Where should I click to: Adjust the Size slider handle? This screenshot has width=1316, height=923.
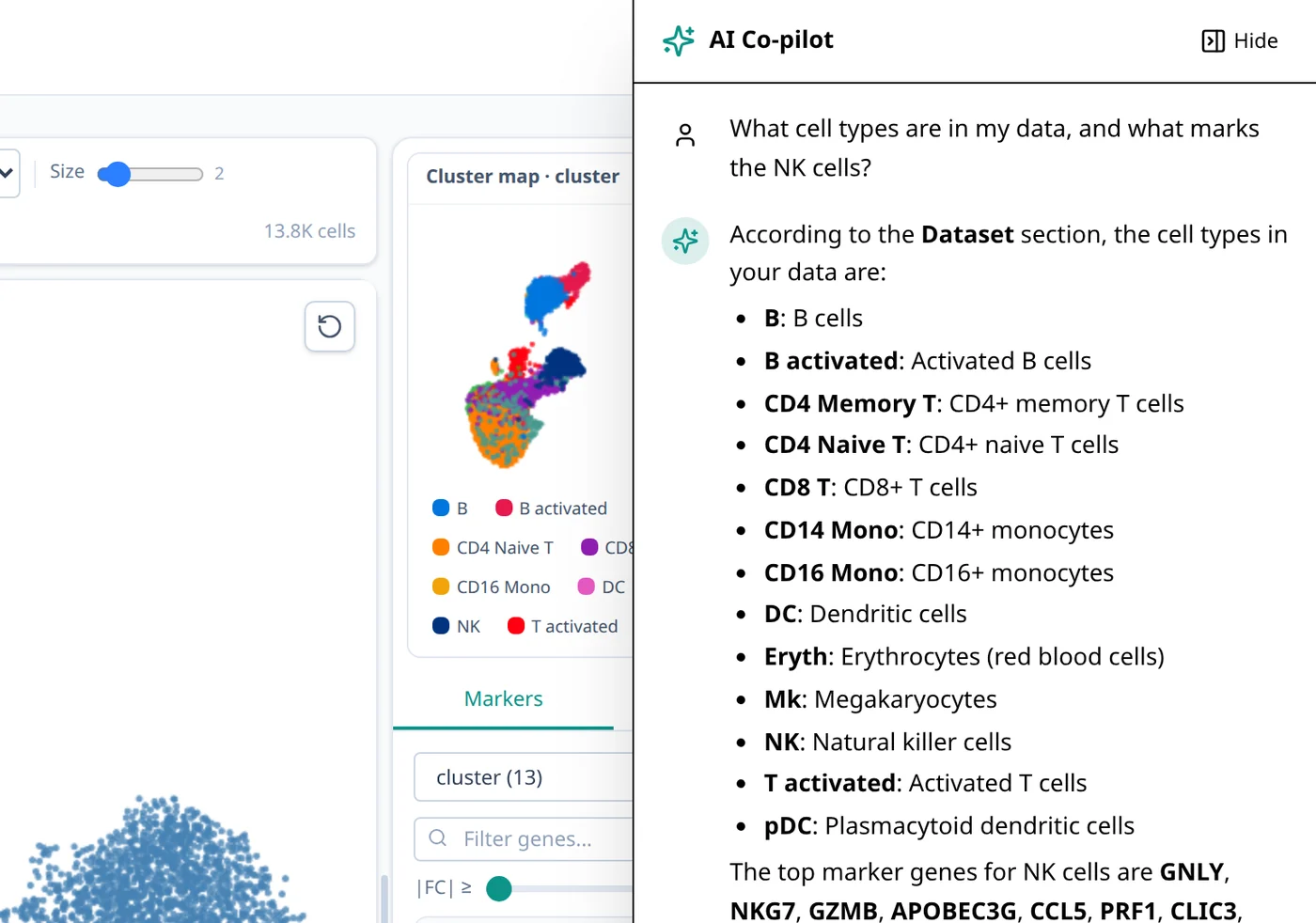tap(116, 174)
